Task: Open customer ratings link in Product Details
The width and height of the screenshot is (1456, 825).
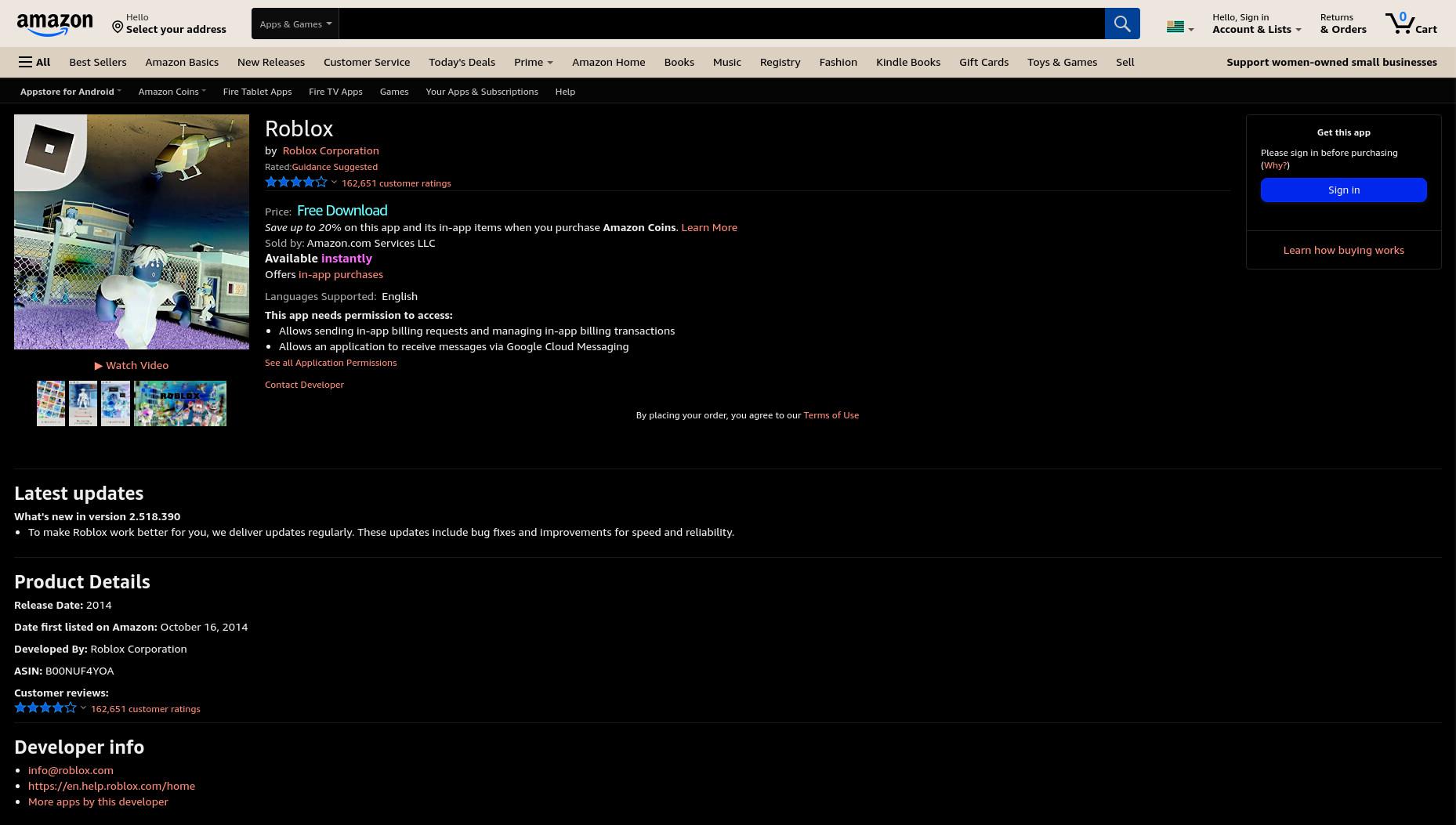Action: pyautogui.click(x=146, y=709)
